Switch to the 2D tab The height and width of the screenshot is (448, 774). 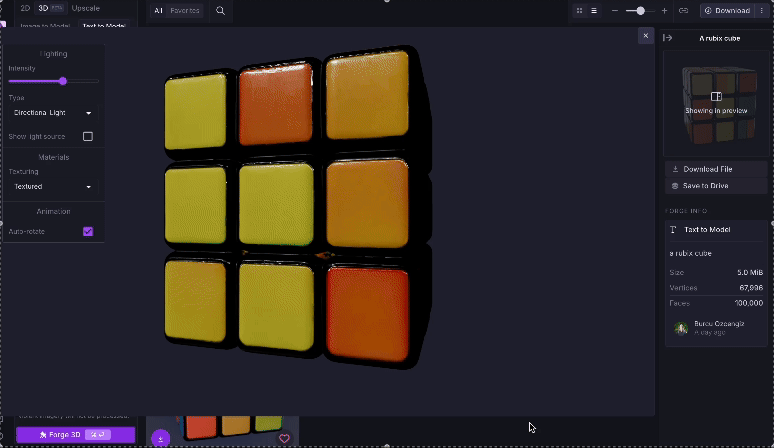pyautogui.click(x=25, y=8)
